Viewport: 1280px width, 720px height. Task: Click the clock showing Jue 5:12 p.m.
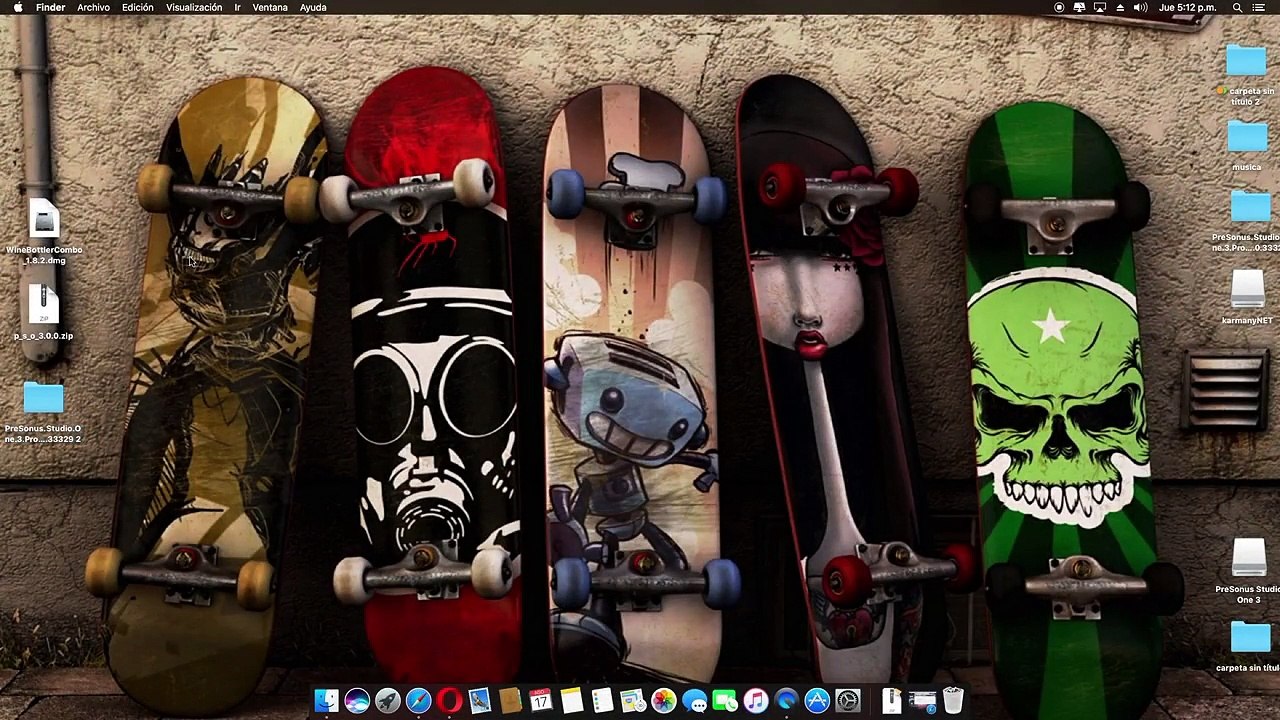1187,7
